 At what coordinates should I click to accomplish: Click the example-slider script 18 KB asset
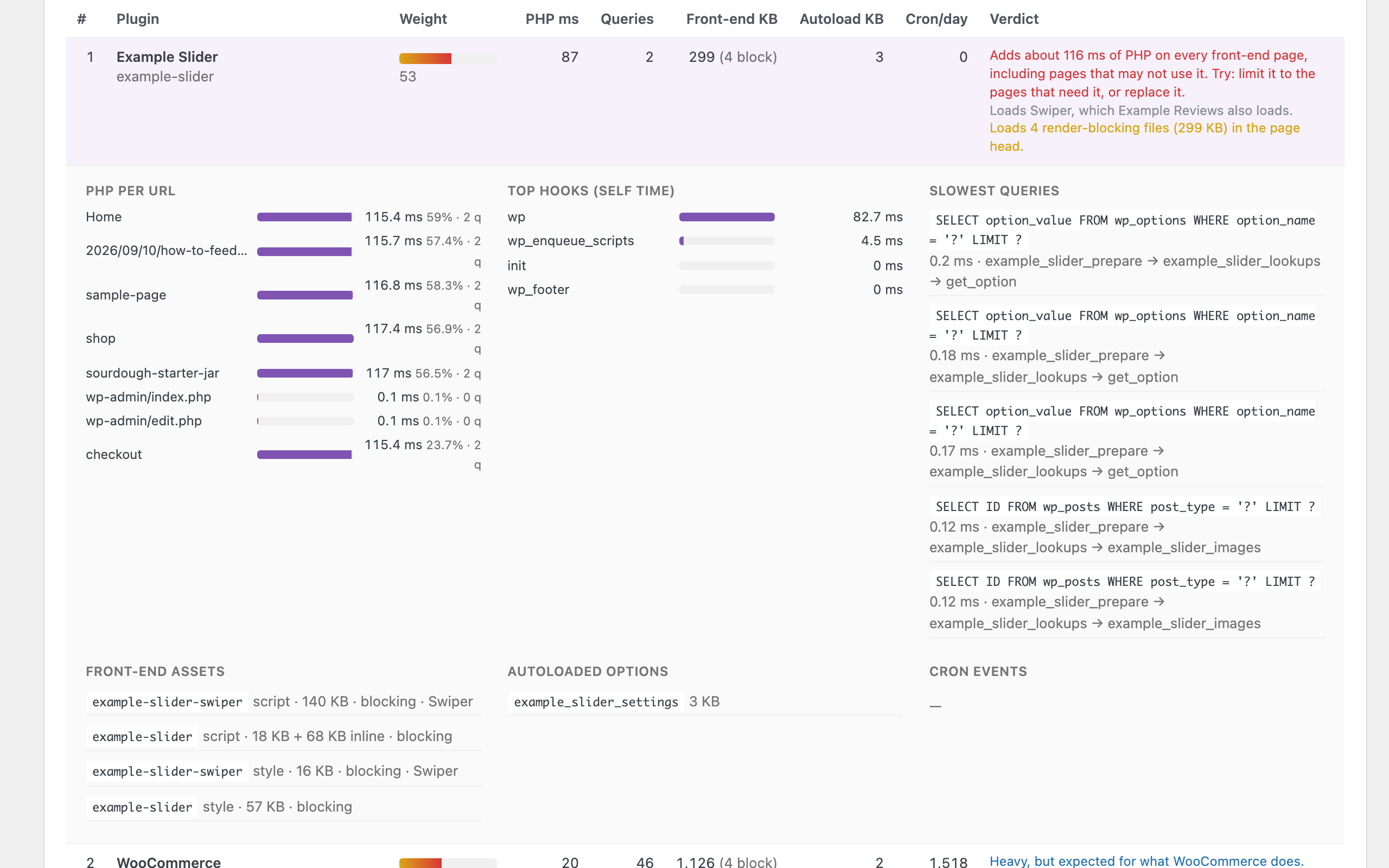click(284, 737)
